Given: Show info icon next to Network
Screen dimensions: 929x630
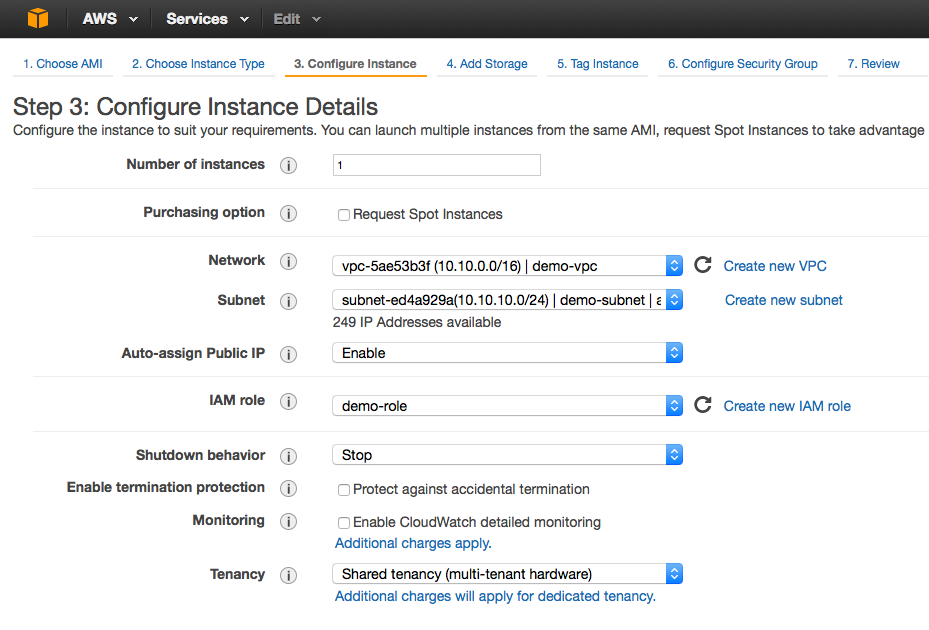Looking at the screenshot, I should (289, 261).
